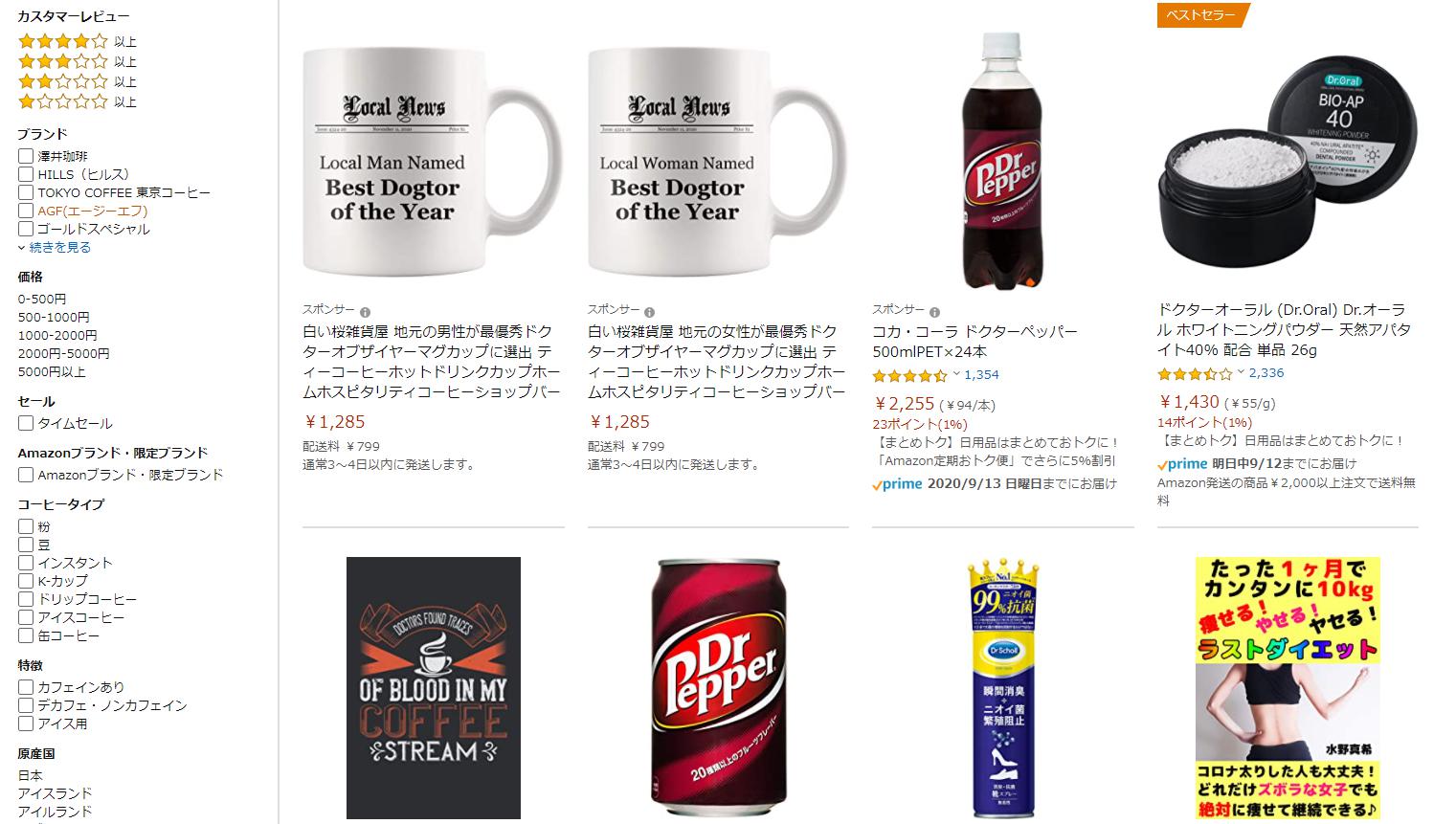
Task: Select the 1000-2000円 price range
Action: coord(57,335)
